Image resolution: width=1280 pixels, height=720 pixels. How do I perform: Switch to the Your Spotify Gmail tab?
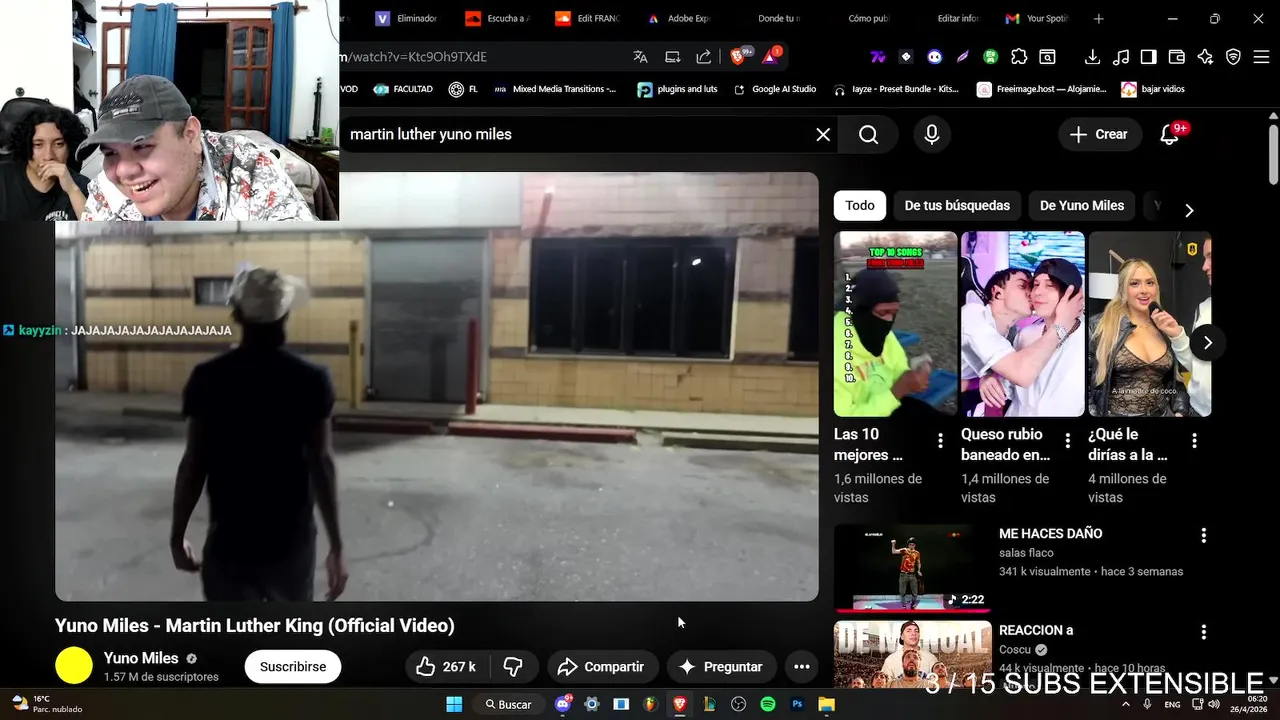(1038, 19)
